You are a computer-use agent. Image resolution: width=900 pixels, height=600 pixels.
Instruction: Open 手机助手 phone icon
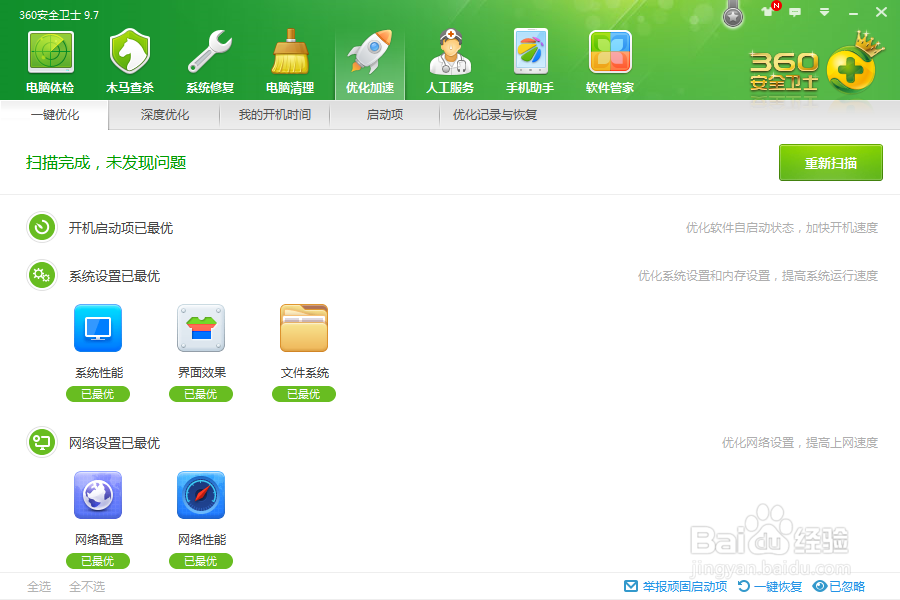pos(530,52)
